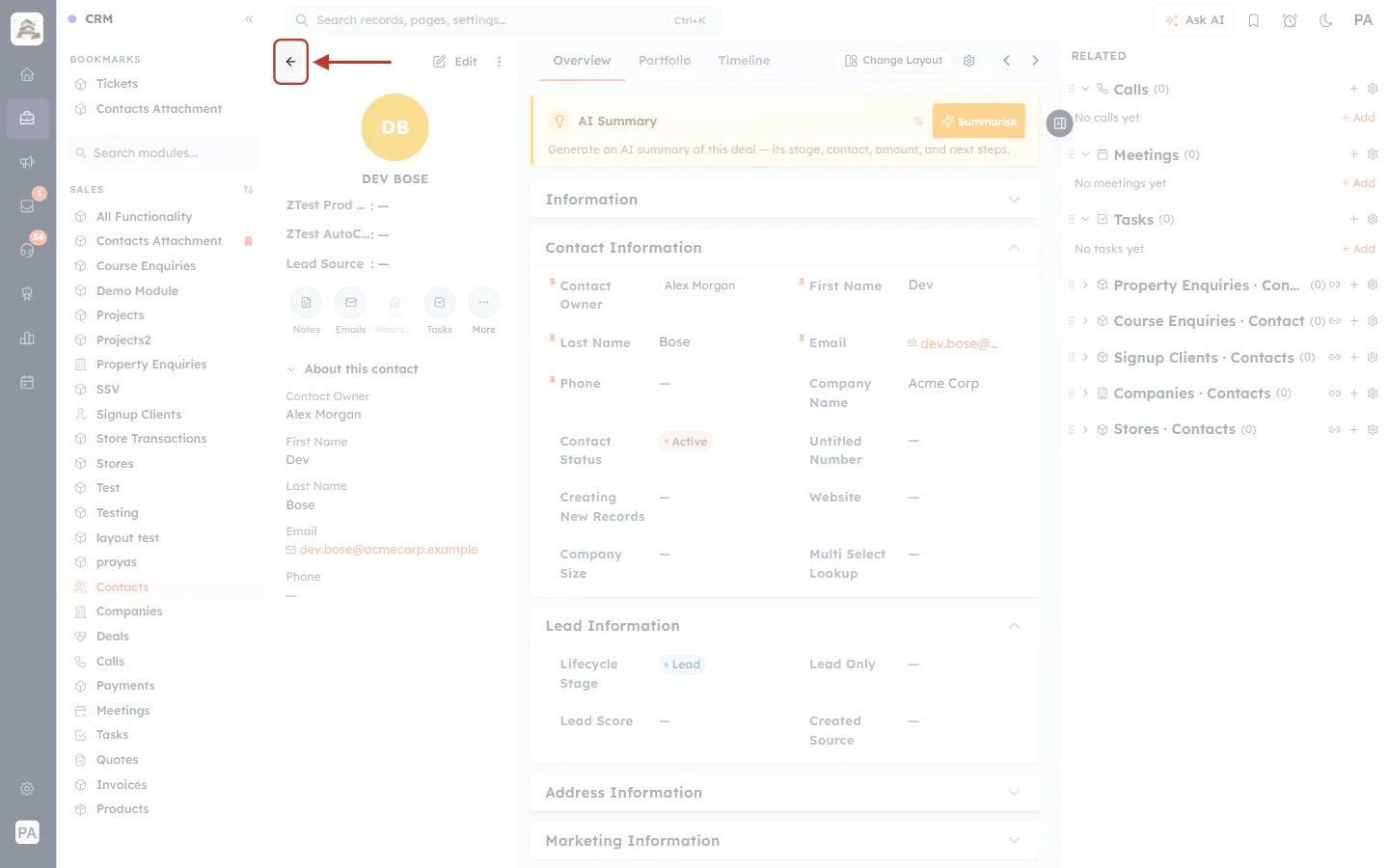Switch to dark mode moon icon
The image size is (1389, 868).
point(1325,20)
